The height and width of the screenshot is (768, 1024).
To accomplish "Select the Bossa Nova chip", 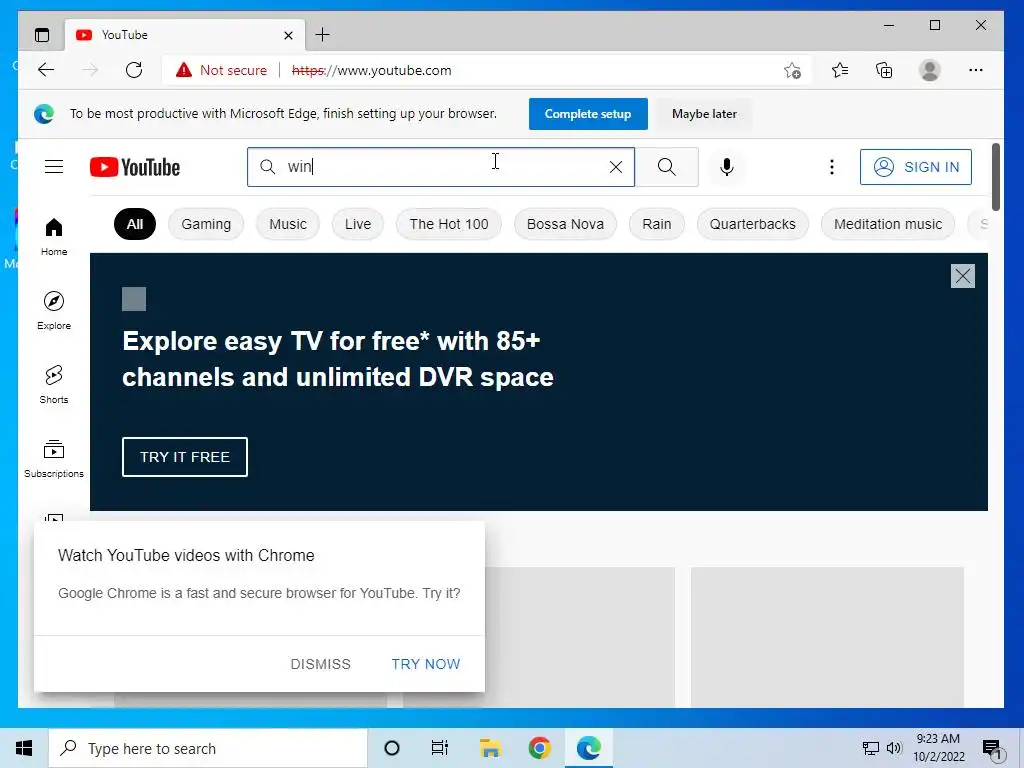I will [565, 224].
